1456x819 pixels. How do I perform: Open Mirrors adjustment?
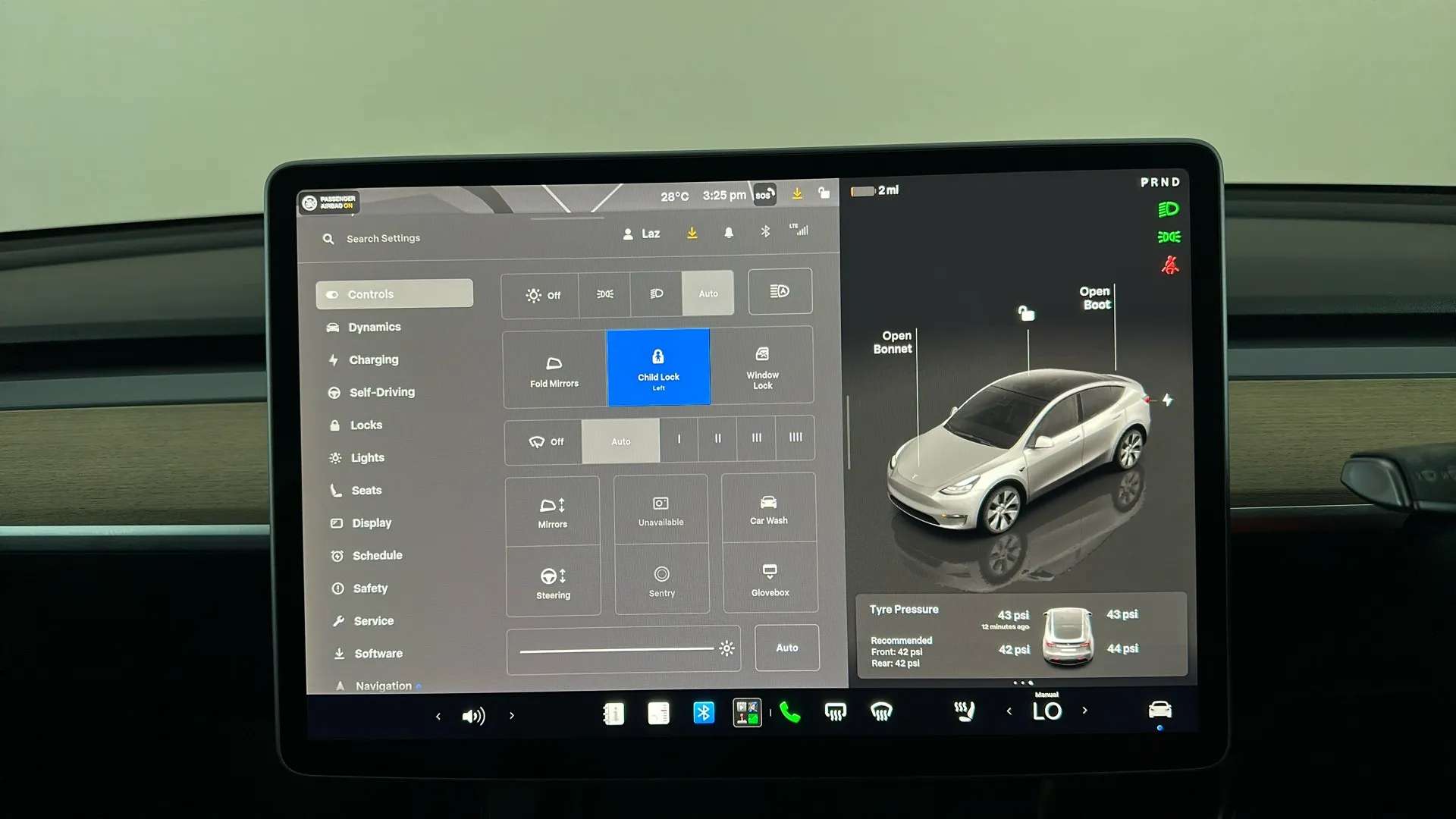coord(553,512)
